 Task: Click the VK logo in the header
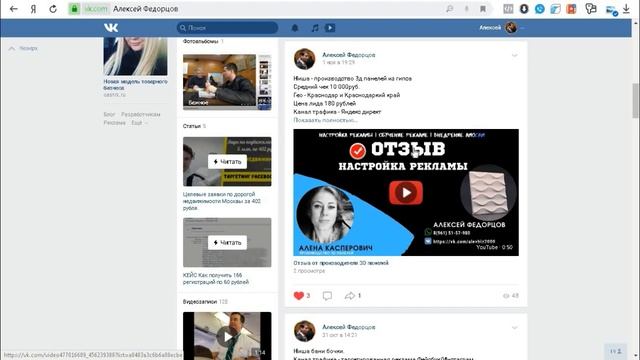111,27
